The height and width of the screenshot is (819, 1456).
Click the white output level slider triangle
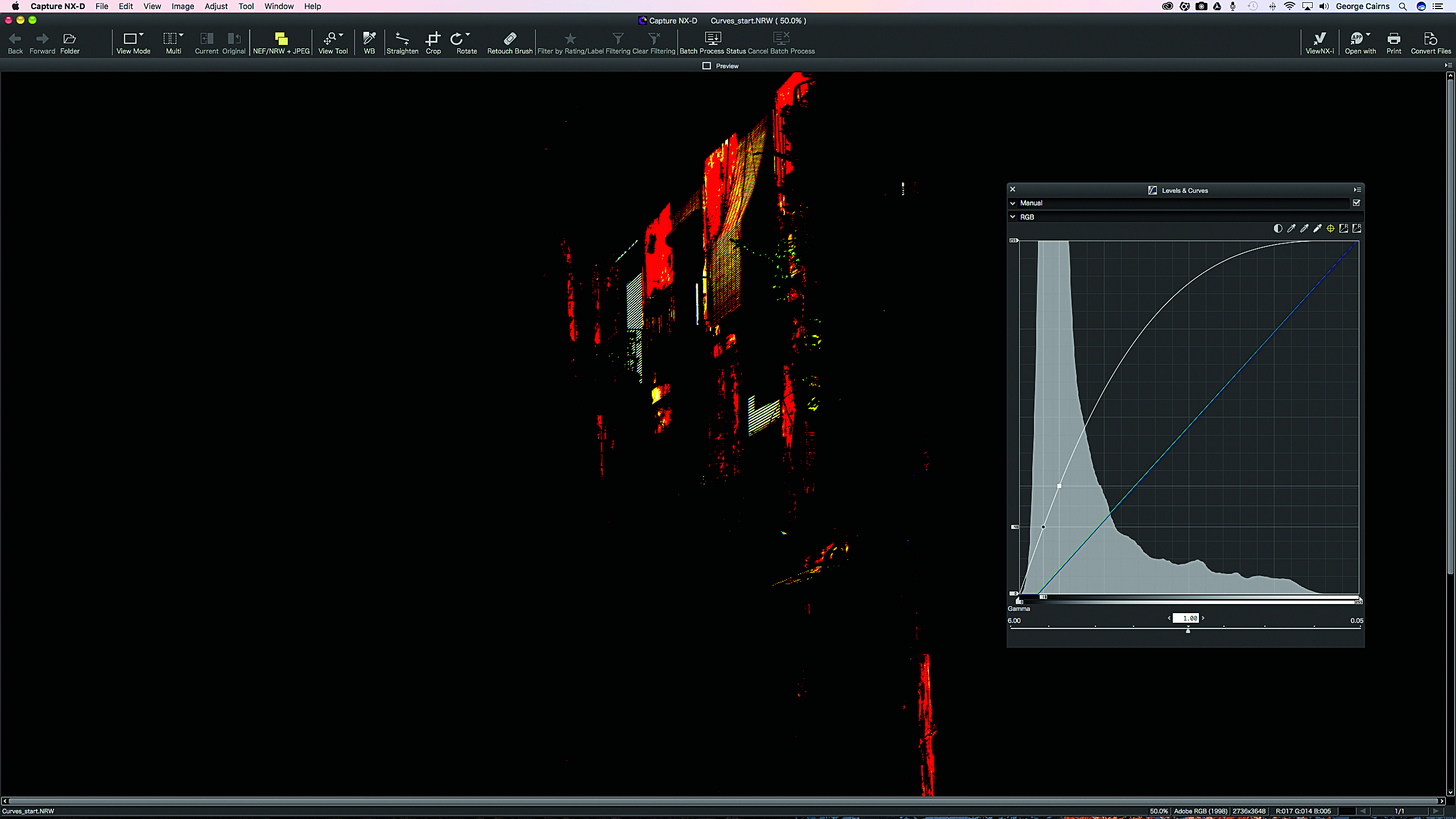click(x=1013, y=241)
